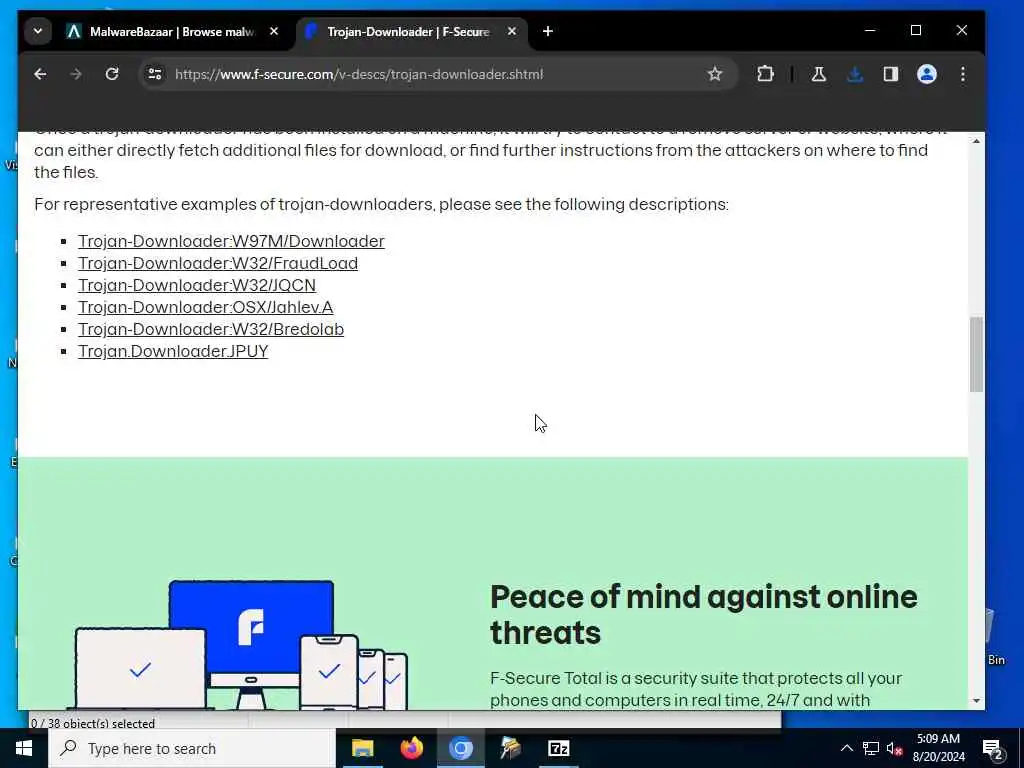Open Trojan-Downloader:OSX/Jahlev.A link
Screen dimensions: 1024x768
pos(206,308)
